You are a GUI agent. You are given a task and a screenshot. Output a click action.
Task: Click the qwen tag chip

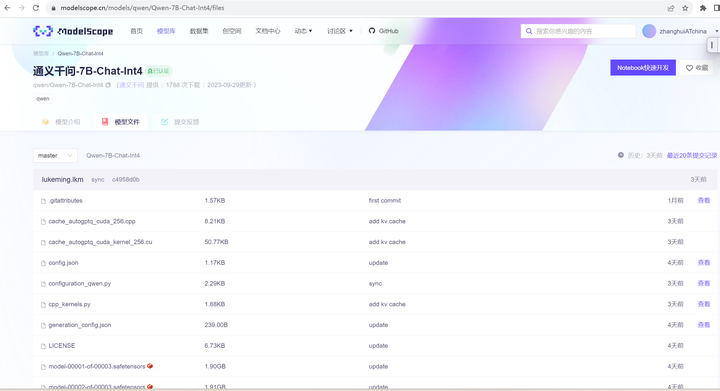pyautogui.click(x=43, y=99)
